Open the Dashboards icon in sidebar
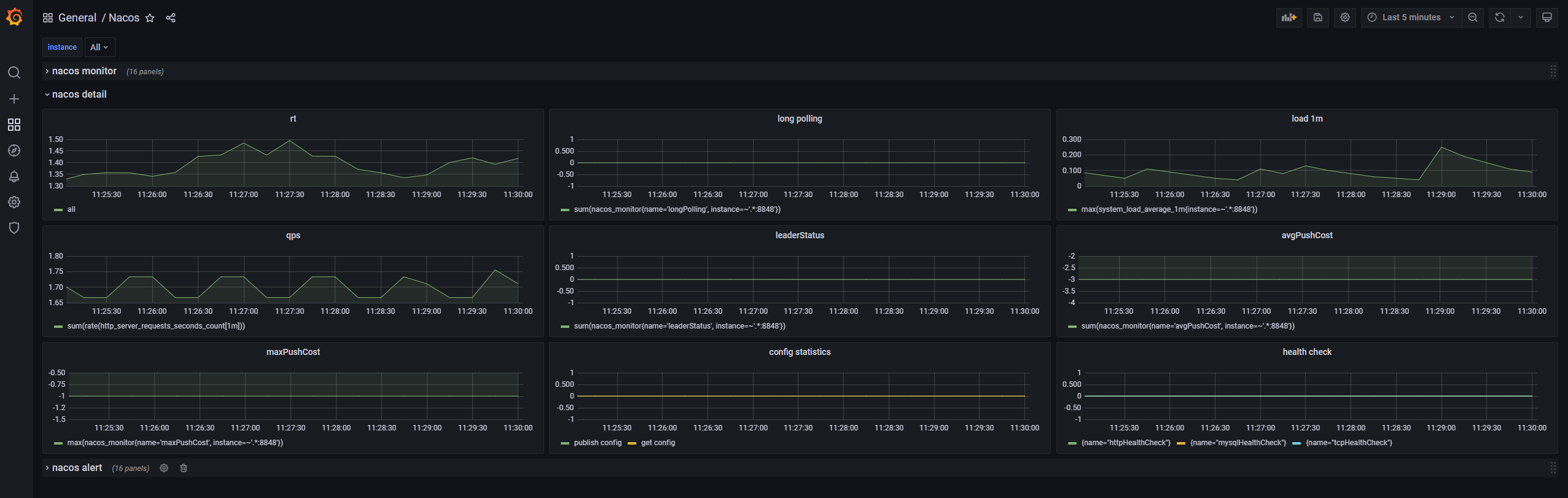This screenshot has width=1568, height=498. (14, 125)
